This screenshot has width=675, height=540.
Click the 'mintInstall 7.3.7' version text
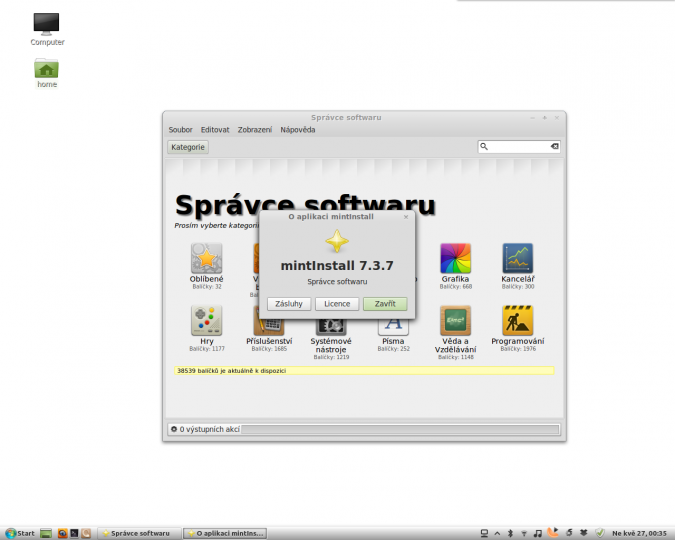click(x=337, y=265)
